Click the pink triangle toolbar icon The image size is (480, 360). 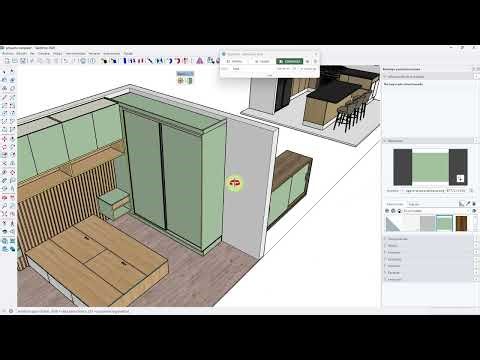[200, 61]
